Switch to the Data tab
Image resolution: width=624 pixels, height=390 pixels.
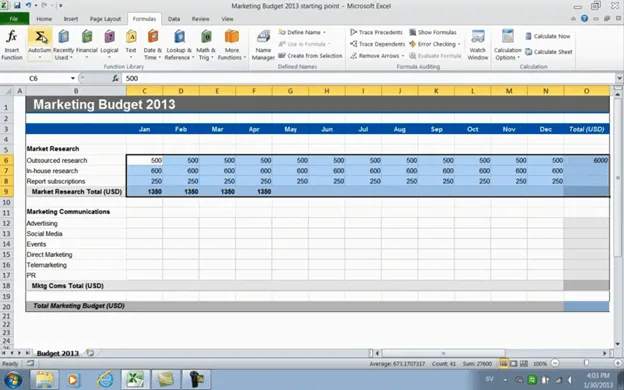pos(174,19)
